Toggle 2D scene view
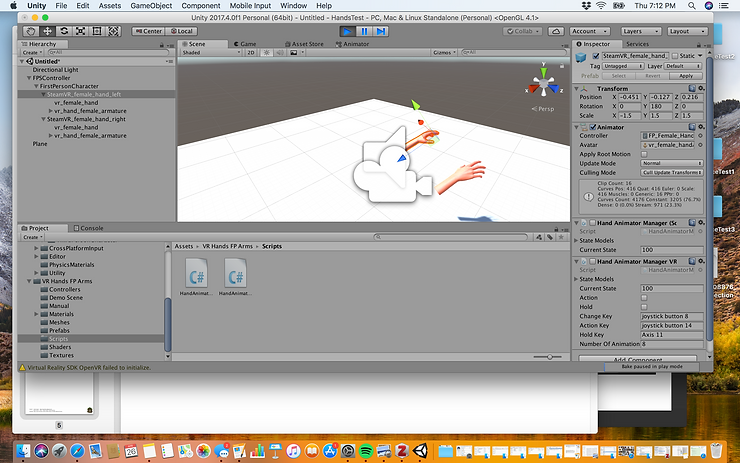The height and width of the screenshot is (463, 740). coord(251,52)
